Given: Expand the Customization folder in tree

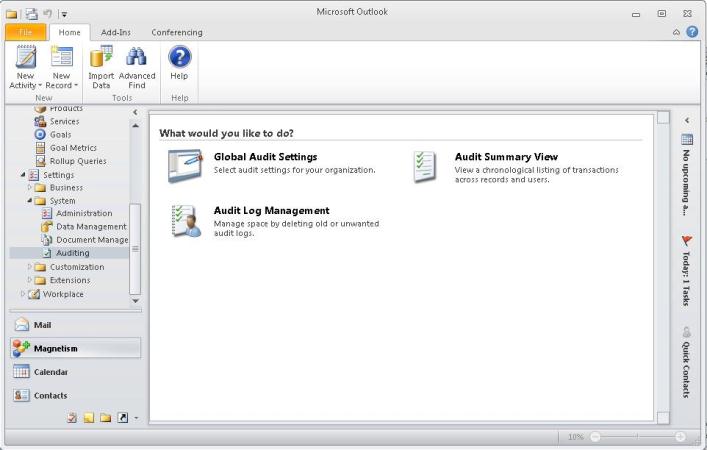Looking at the screenshot, I should tap(30, 267).
